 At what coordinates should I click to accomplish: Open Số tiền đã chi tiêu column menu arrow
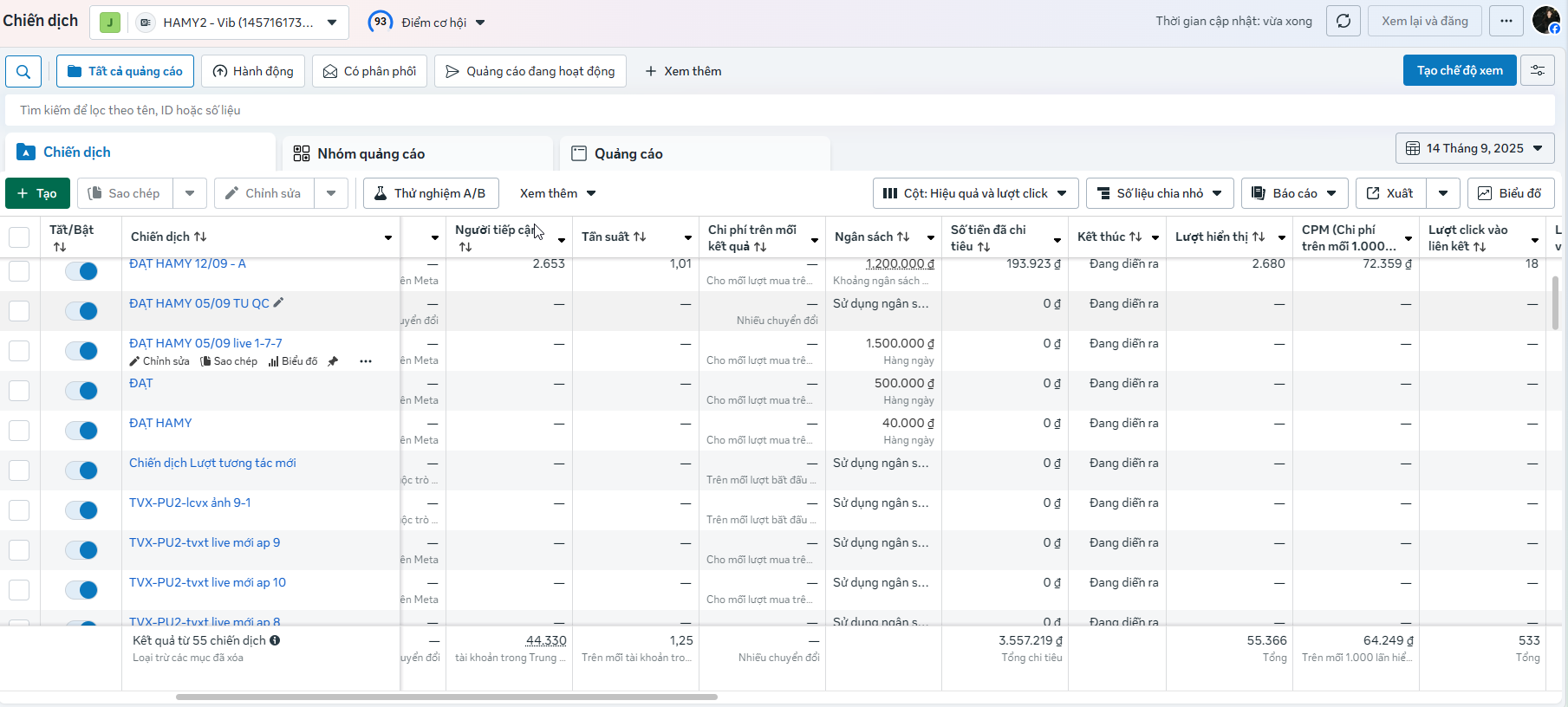1057,239
